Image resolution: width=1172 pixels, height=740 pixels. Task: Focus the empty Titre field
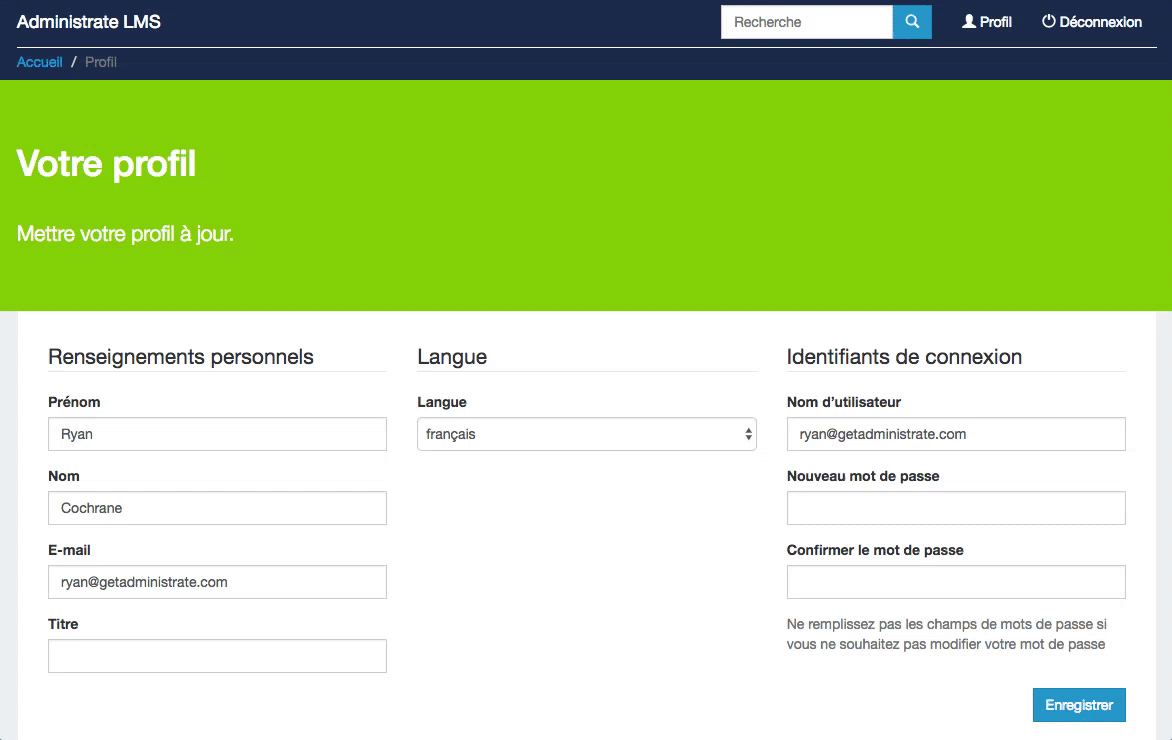point(218,656)
